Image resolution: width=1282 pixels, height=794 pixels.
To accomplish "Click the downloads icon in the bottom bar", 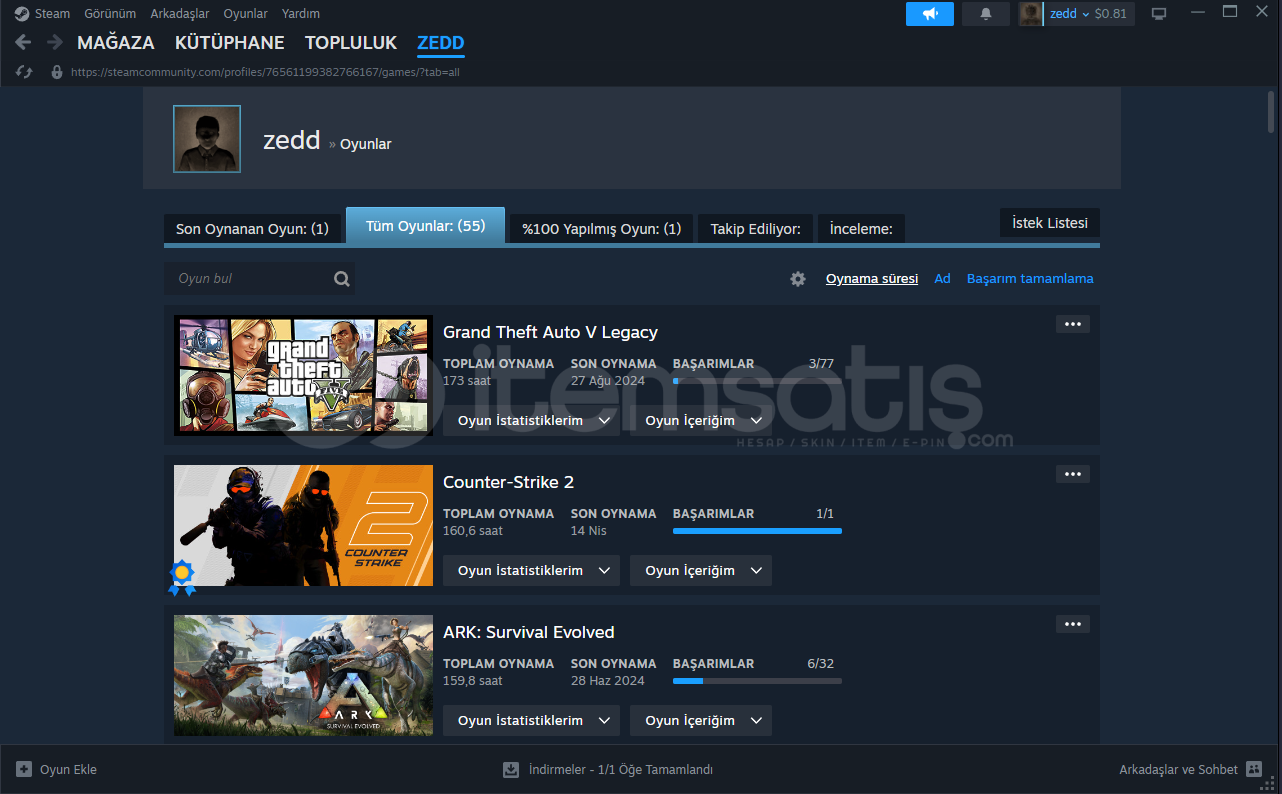I will 511,770.
